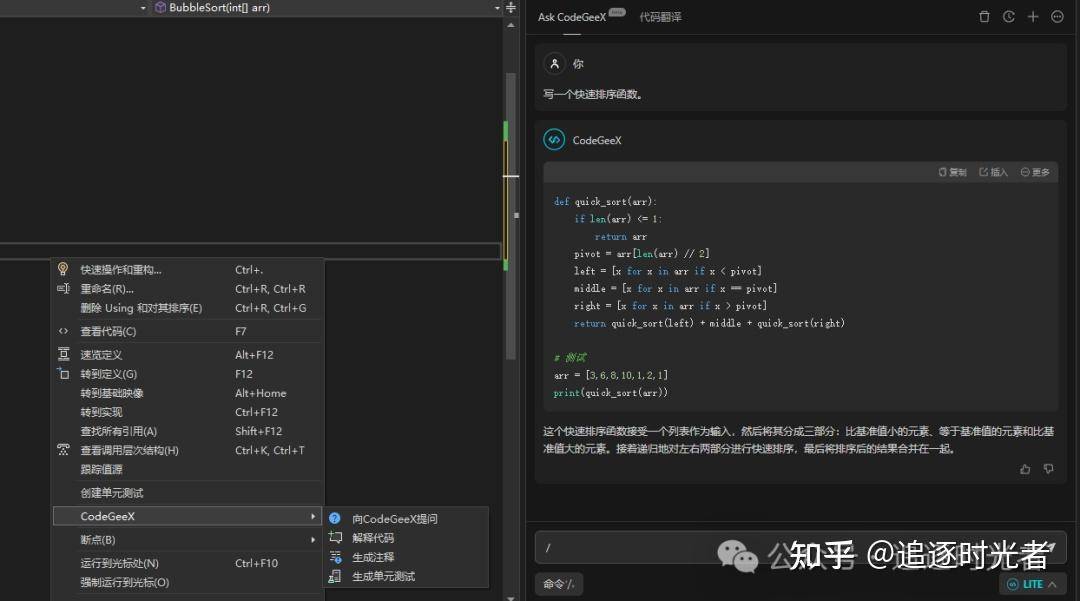1080x601 pixels.
Task: Click the 命令 / command button
Action: pos(559,584)
